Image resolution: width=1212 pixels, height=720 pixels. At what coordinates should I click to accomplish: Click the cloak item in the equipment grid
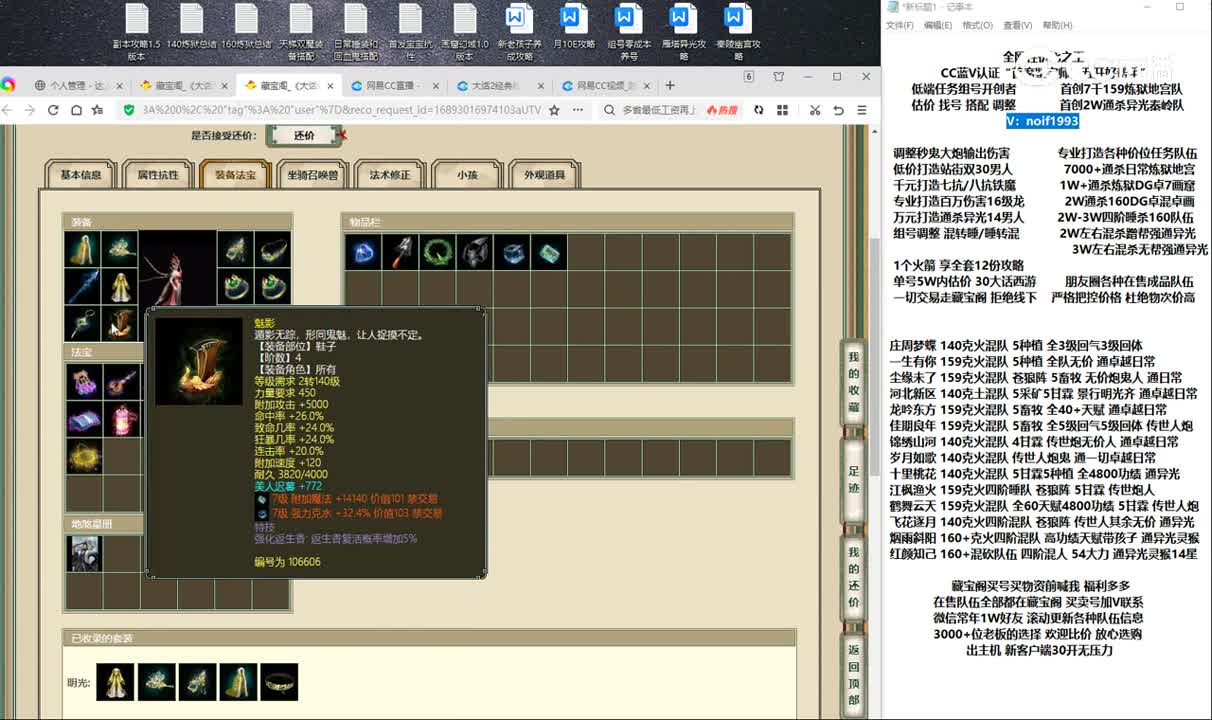pos(82,250)
